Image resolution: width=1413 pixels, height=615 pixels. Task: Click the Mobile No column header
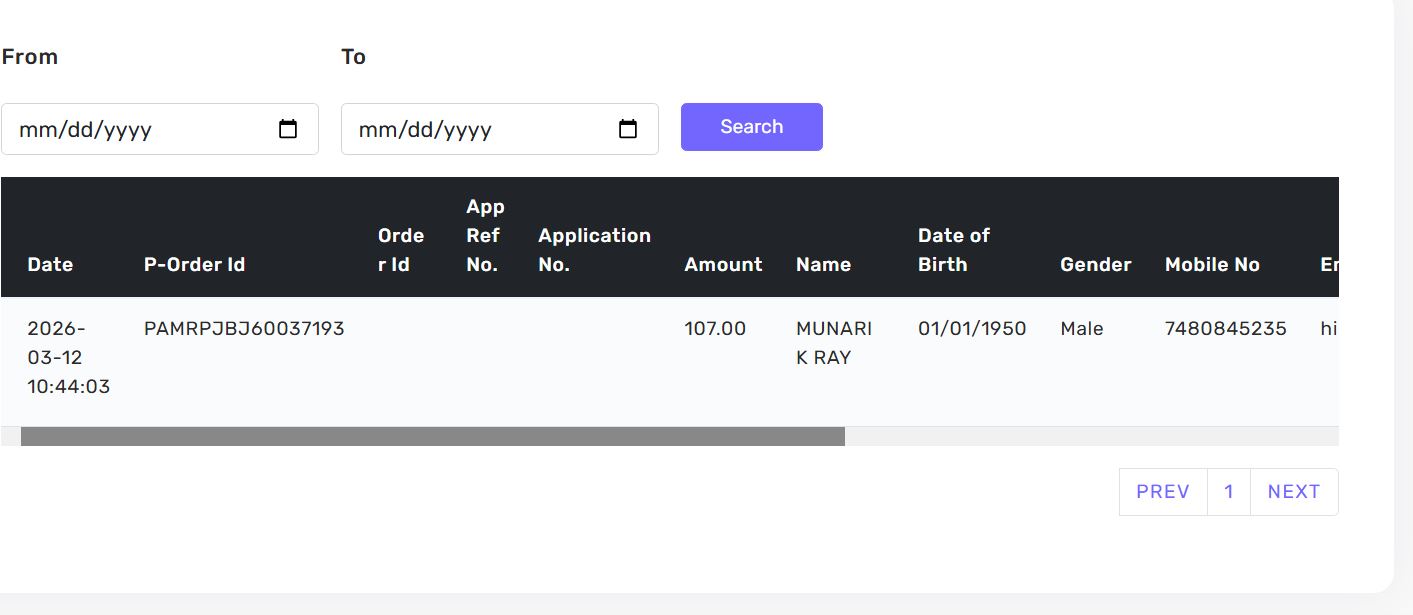tap(1212, 264)
